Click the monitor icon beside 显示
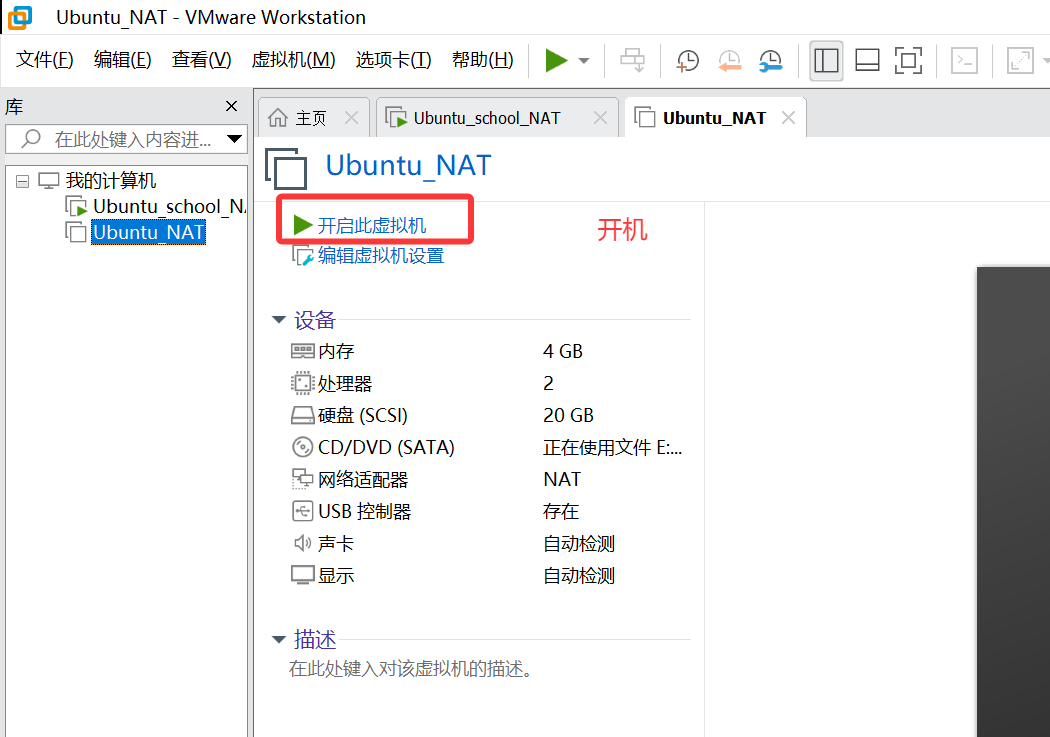 [x=303, y=575]
